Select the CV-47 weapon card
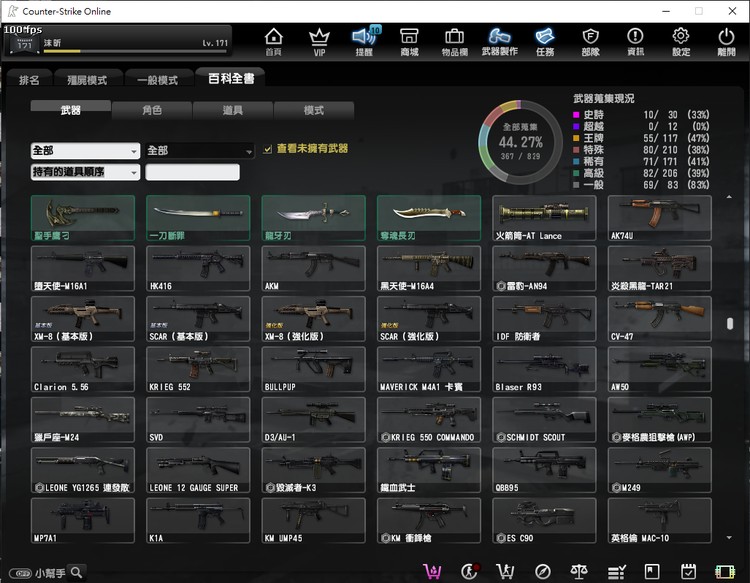 coord(660,319)
